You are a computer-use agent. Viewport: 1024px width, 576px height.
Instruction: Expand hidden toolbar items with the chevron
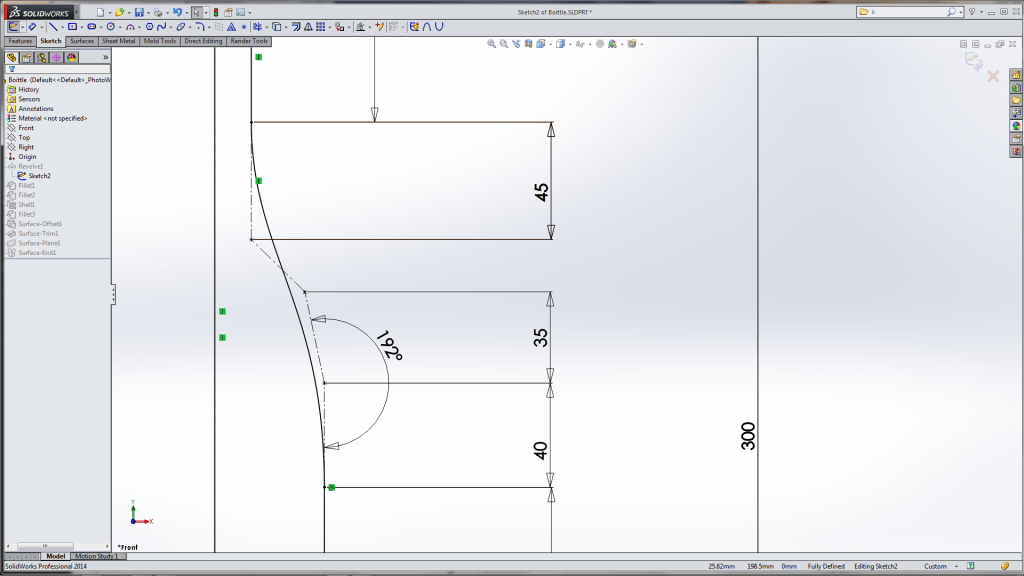click(x=106, y=57)
